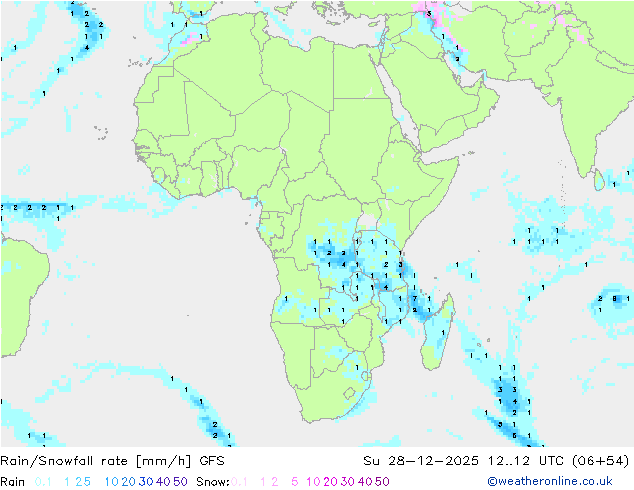Screen dimensions: 634x490
Task: Click the 'Snow:' legend label
Action: coord(213,482)
